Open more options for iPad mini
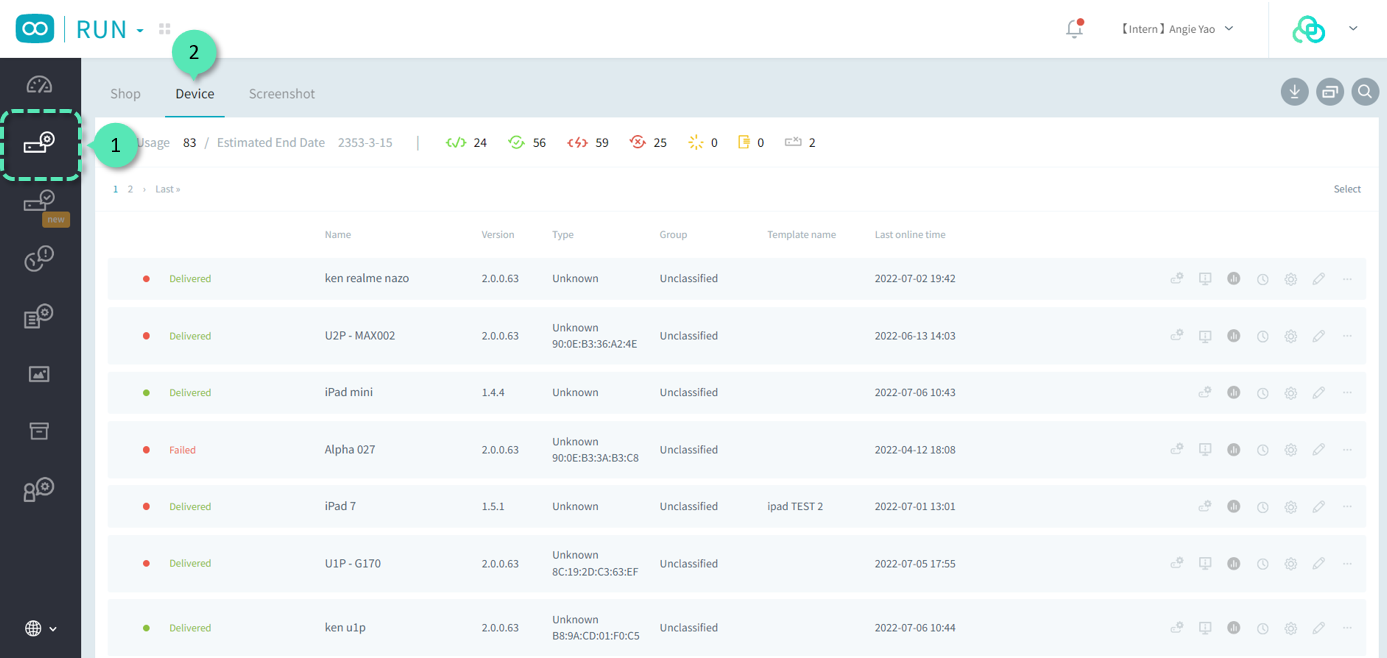This screenshot has height=658, width=1387. [1347, 393]
